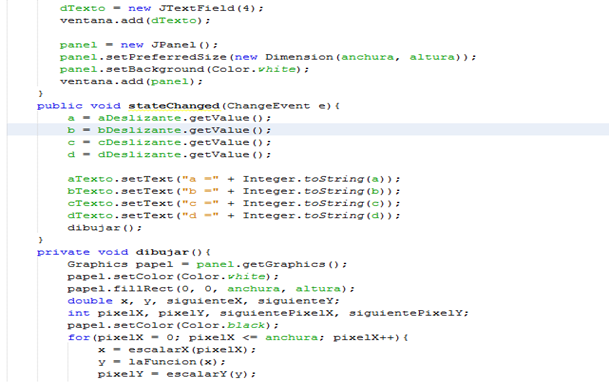
Task: Click the dTexto.setText line
Action: [233, 215]
